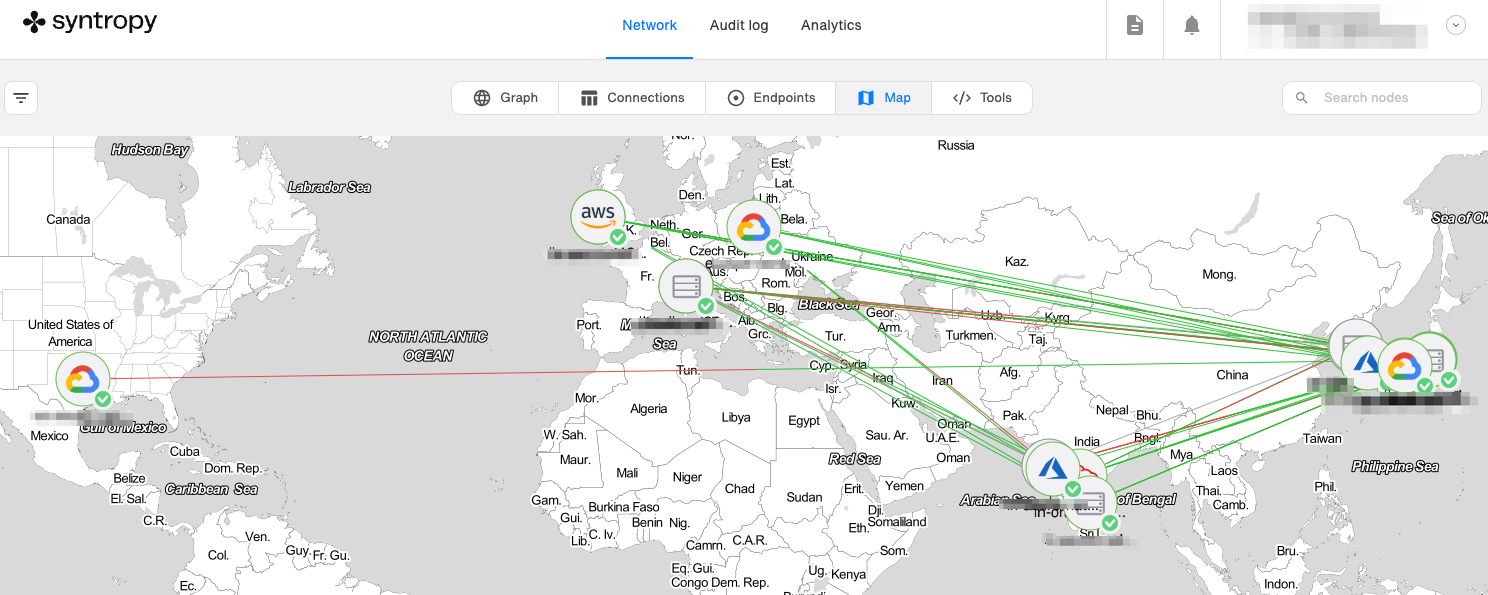The width and height of the screenshot is (1488, 595).
Task: Select the AWS node in Europe
Action: pyautogui.click(x=598, y=215)
